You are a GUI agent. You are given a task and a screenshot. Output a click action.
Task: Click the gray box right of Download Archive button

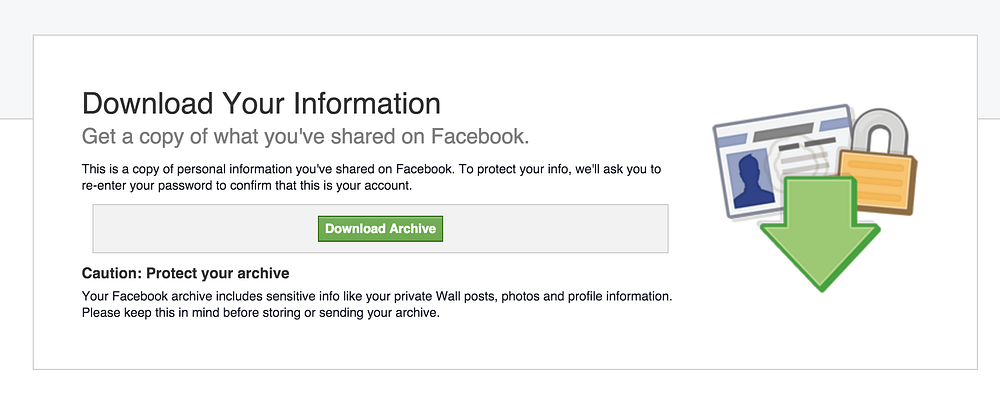coord(555,228)
